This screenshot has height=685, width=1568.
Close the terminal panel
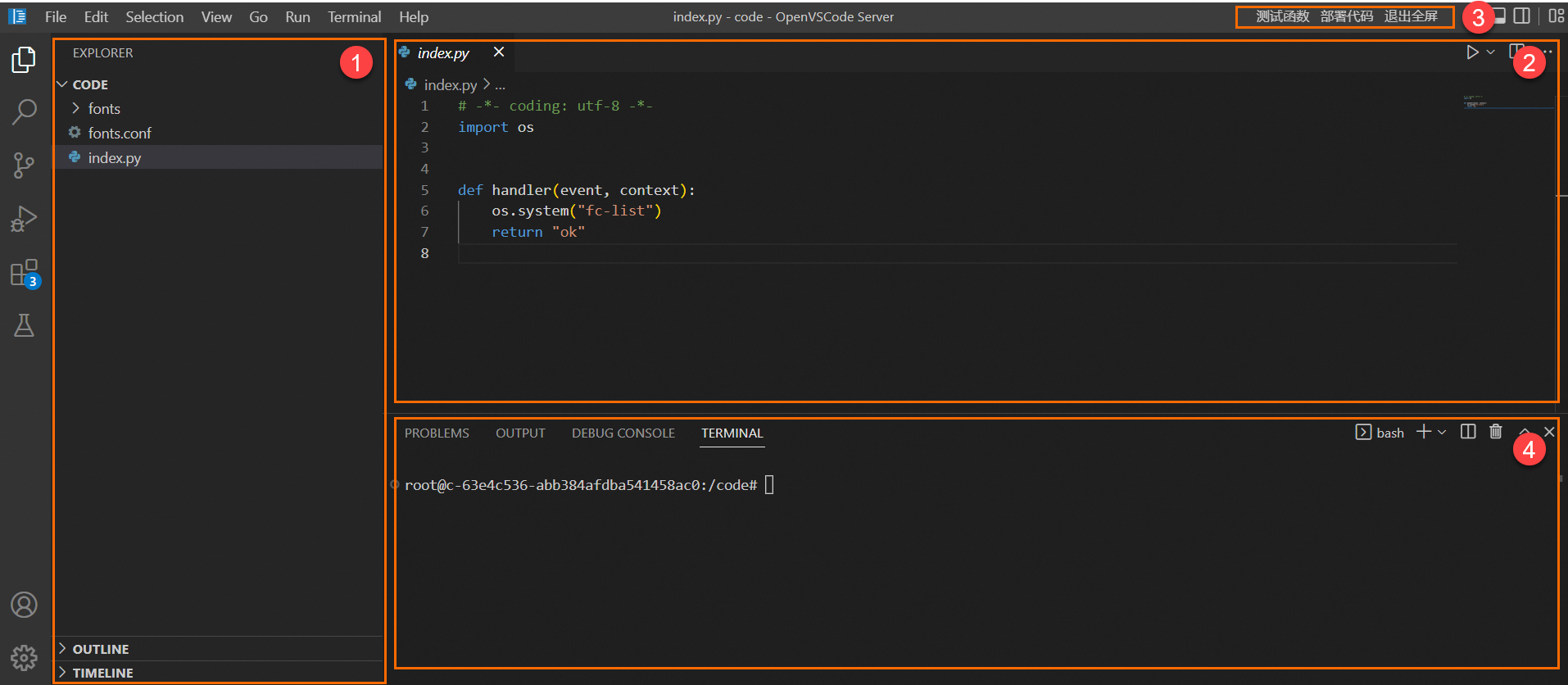pyautogui.click(x=1549, y=432)
